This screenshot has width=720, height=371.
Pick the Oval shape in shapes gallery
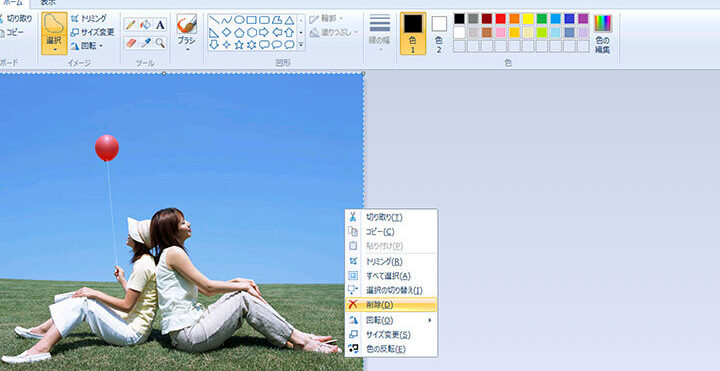coord(239,20)
